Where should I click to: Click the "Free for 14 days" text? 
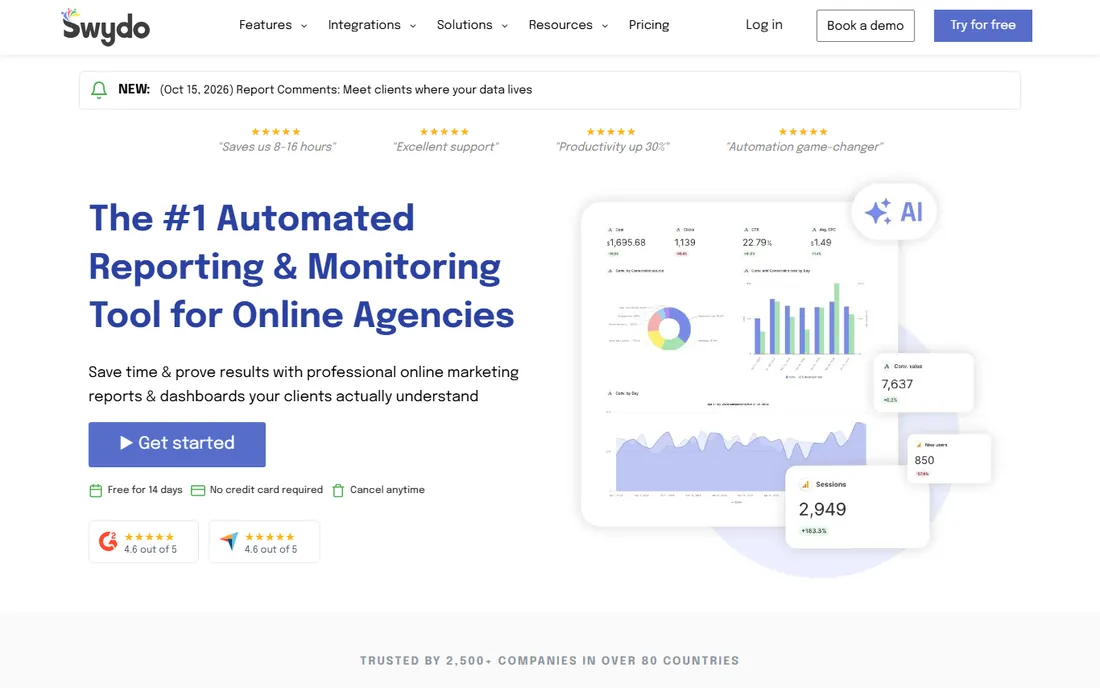coord(145,490)
